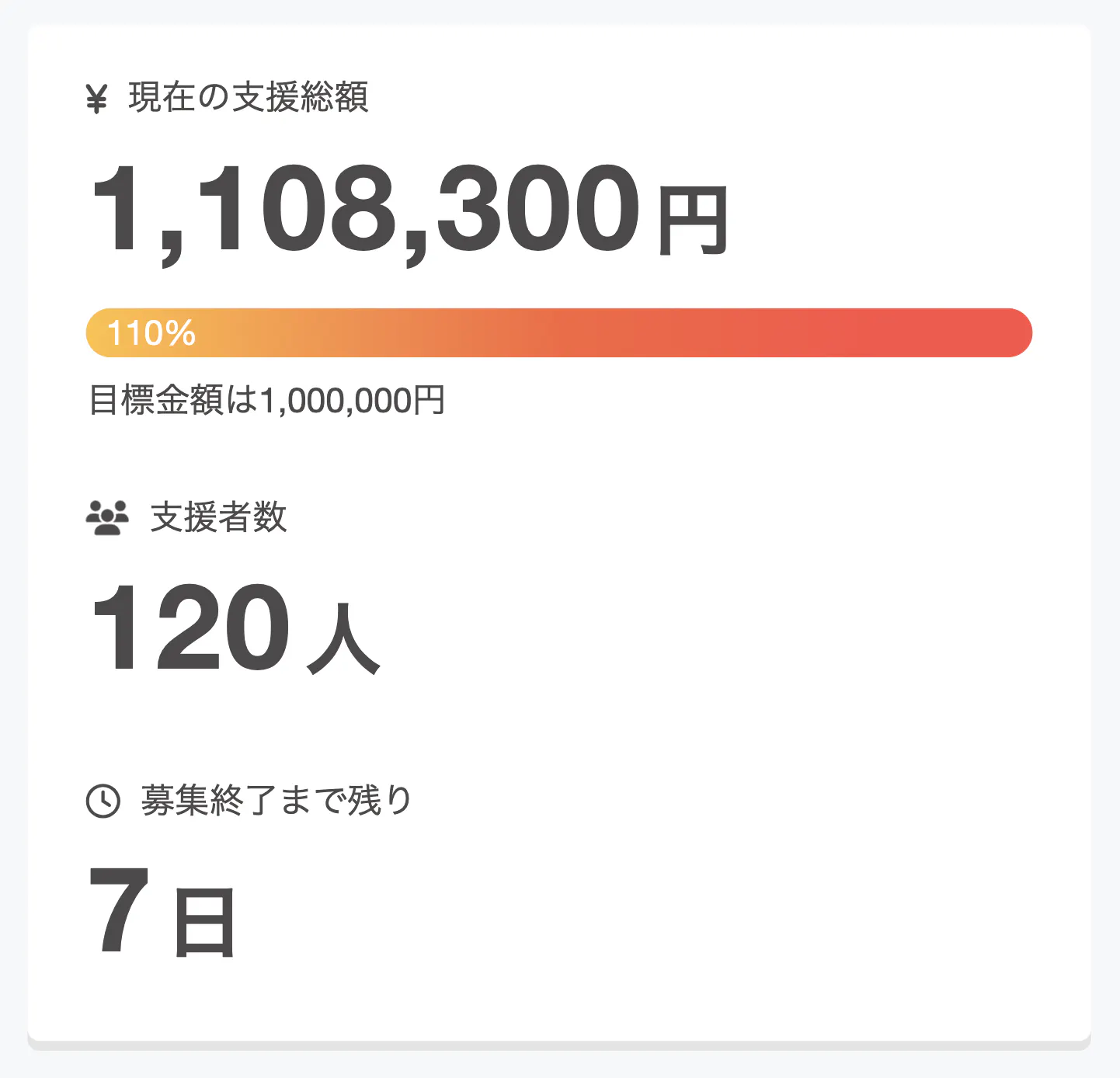The image size is (1120, 1078).
Task: Select the 募集終了まで残り heading text
Action: click(x=277, y=801)
